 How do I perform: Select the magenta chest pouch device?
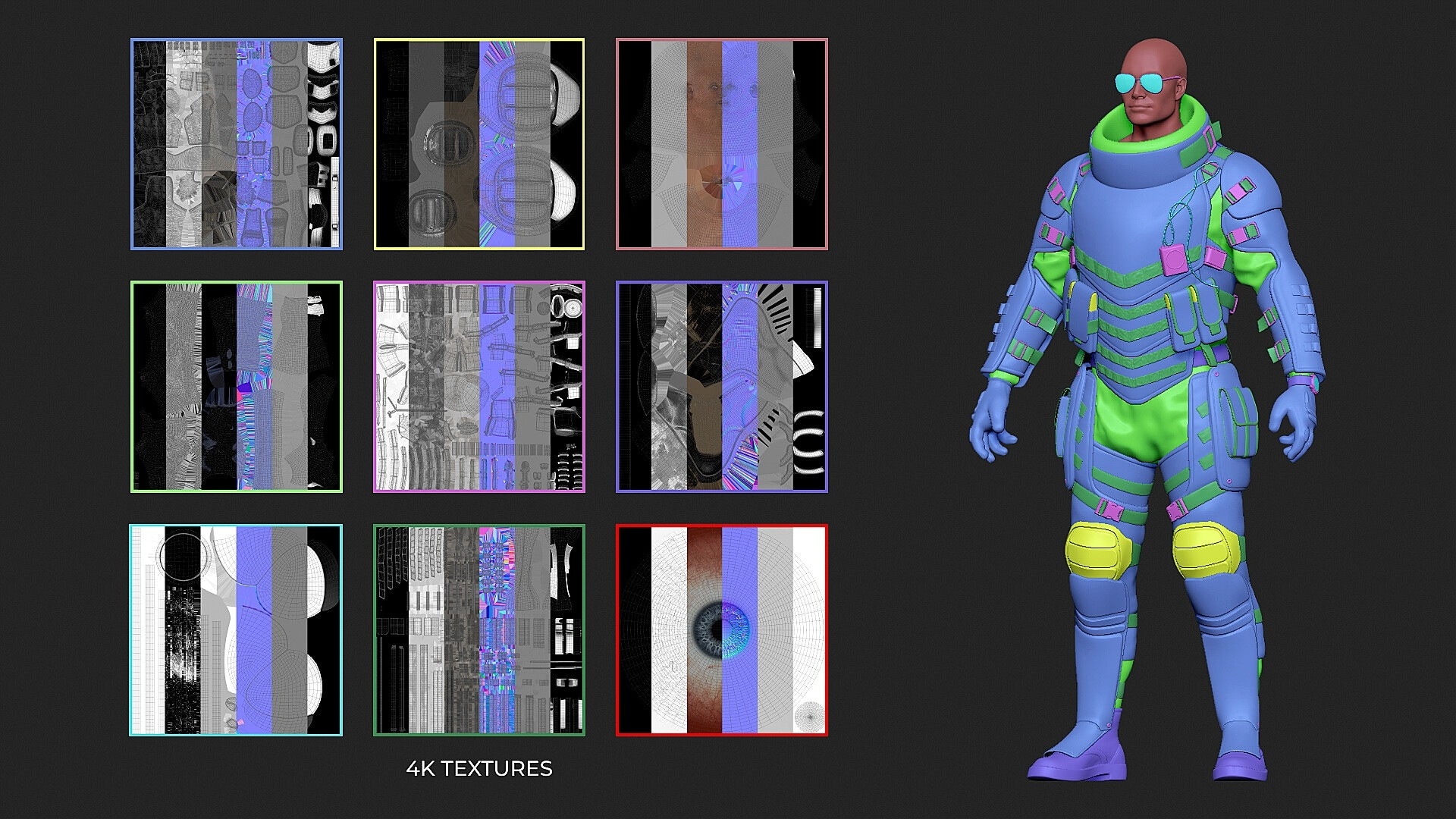[1174, 260]
